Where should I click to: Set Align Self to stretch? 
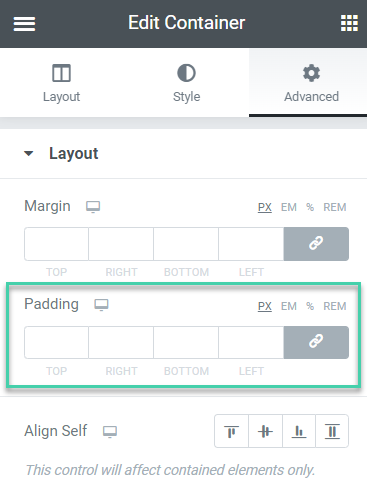[x=332, y=431]
